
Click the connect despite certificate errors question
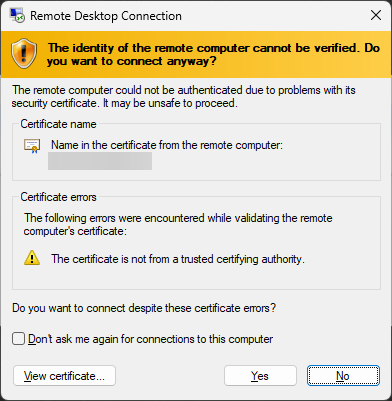(144, 308)
